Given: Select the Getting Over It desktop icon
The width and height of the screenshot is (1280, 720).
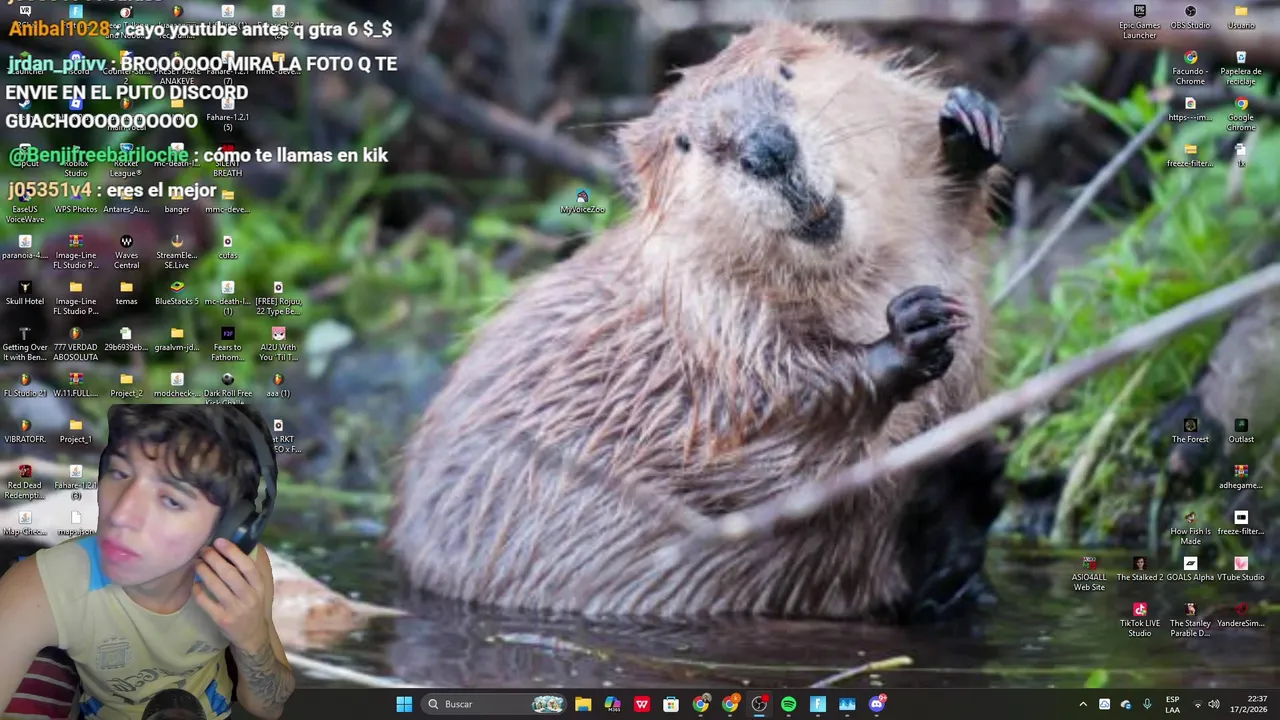Looking at the screenshot, I should pyautogui.click(x=25, y=342).
